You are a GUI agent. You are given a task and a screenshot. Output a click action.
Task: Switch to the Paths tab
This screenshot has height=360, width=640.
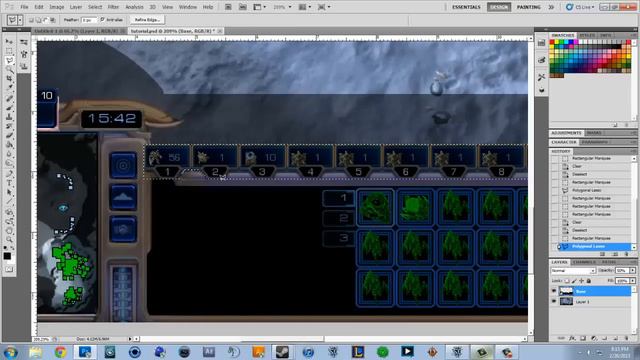click(609, 262)
